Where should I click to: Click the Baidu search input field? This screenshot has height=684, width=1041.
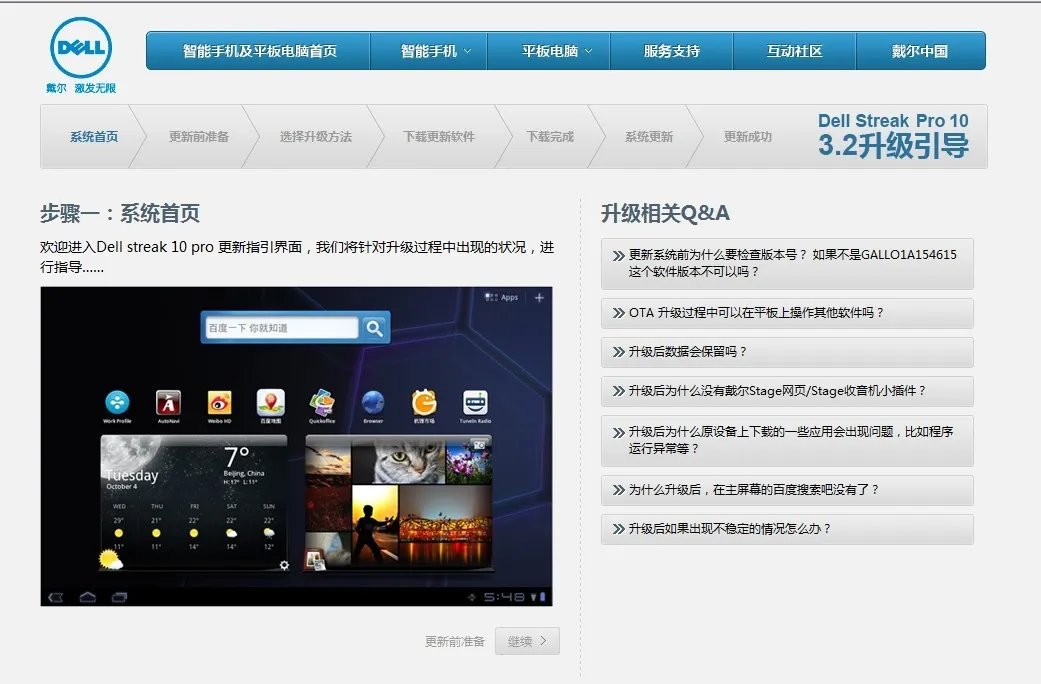(285, 328)
